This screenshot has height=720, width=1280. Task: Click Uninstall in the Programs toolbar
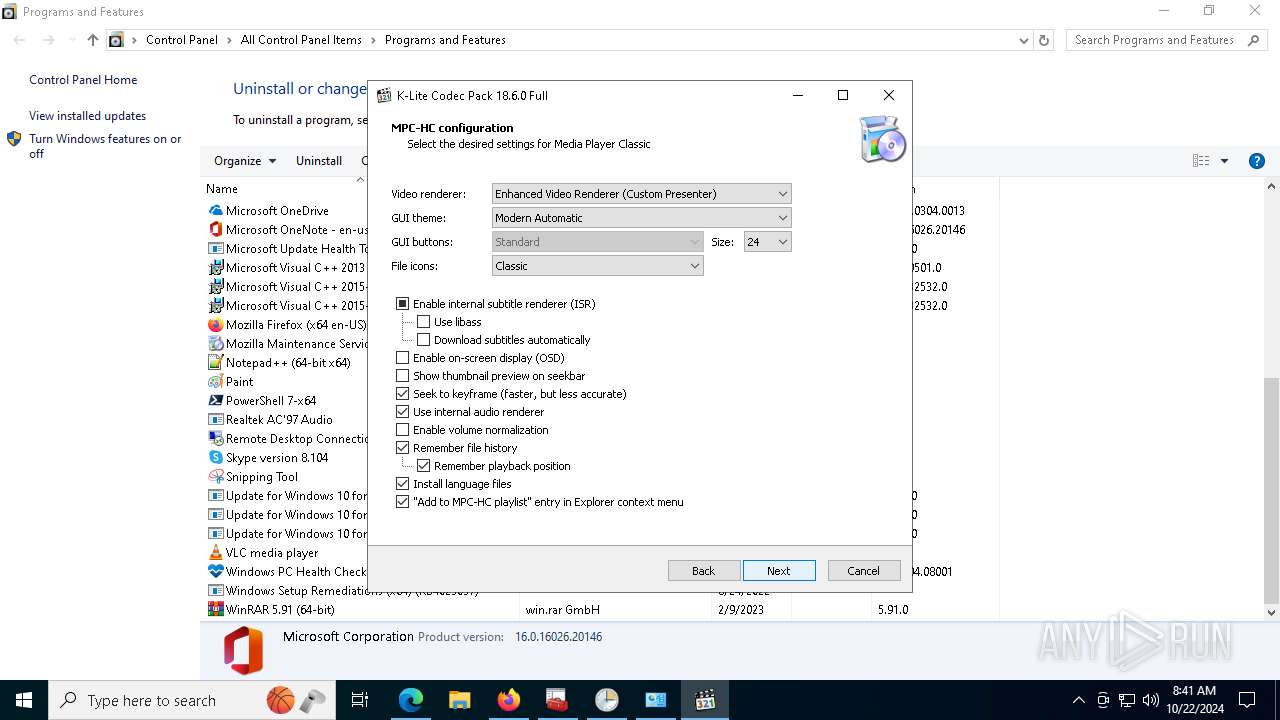319,161
